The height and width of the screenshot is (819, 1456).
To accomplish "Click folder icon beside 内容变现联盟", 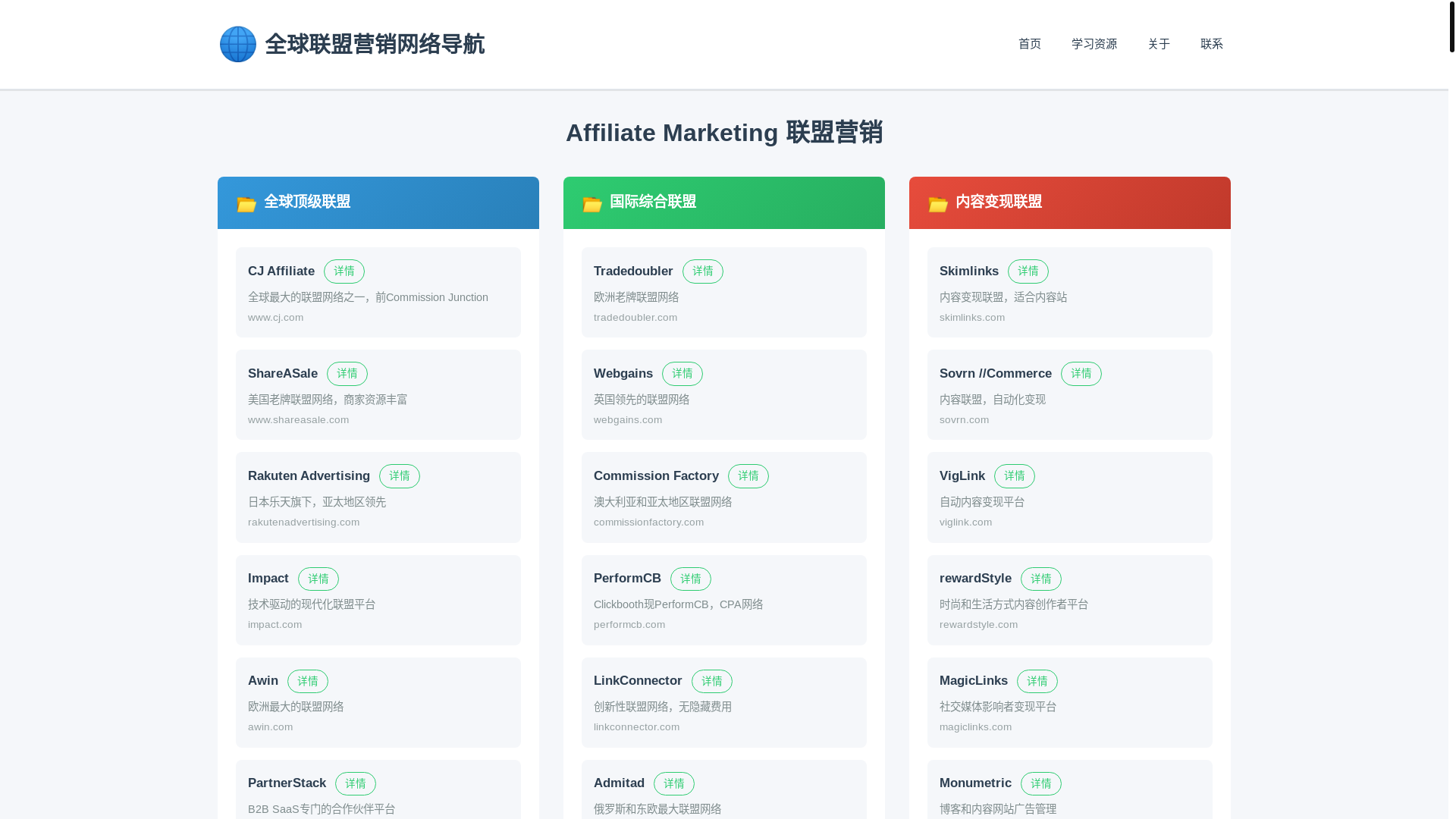I will point(938,203).
